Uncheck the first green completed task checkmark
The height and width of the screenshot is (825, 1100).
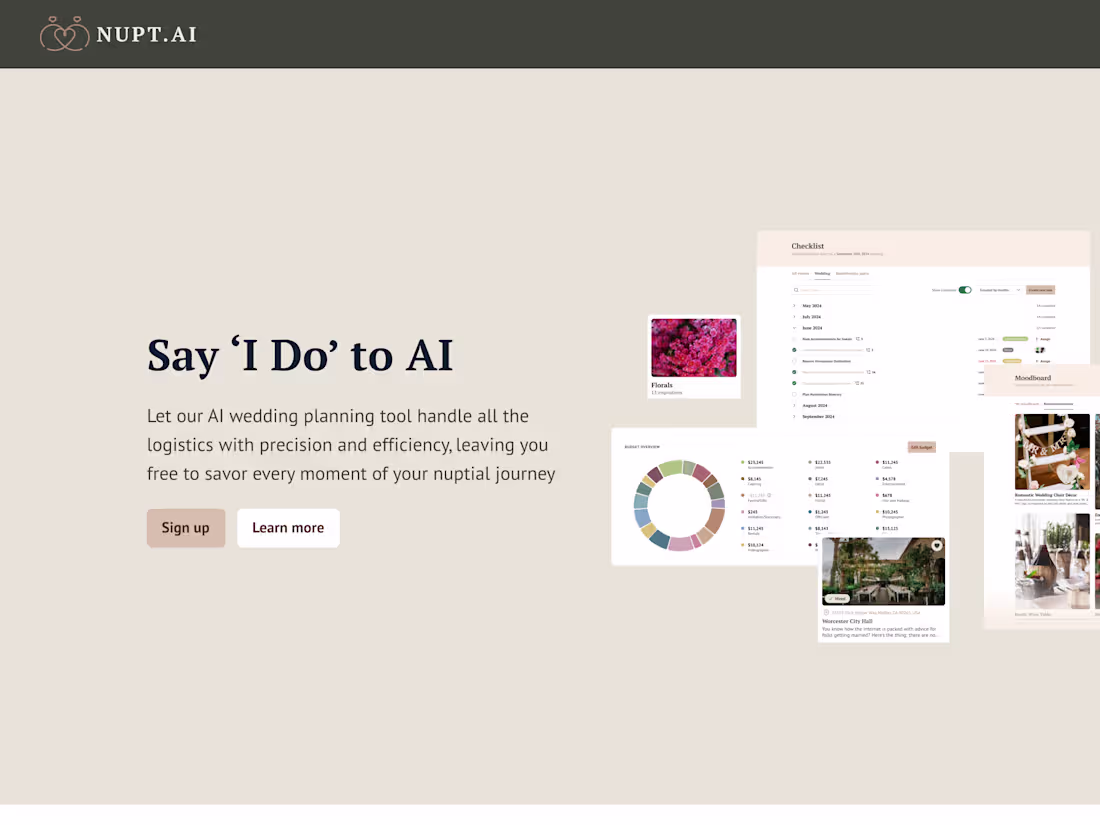pyautogui.click(x=794, y=350)
